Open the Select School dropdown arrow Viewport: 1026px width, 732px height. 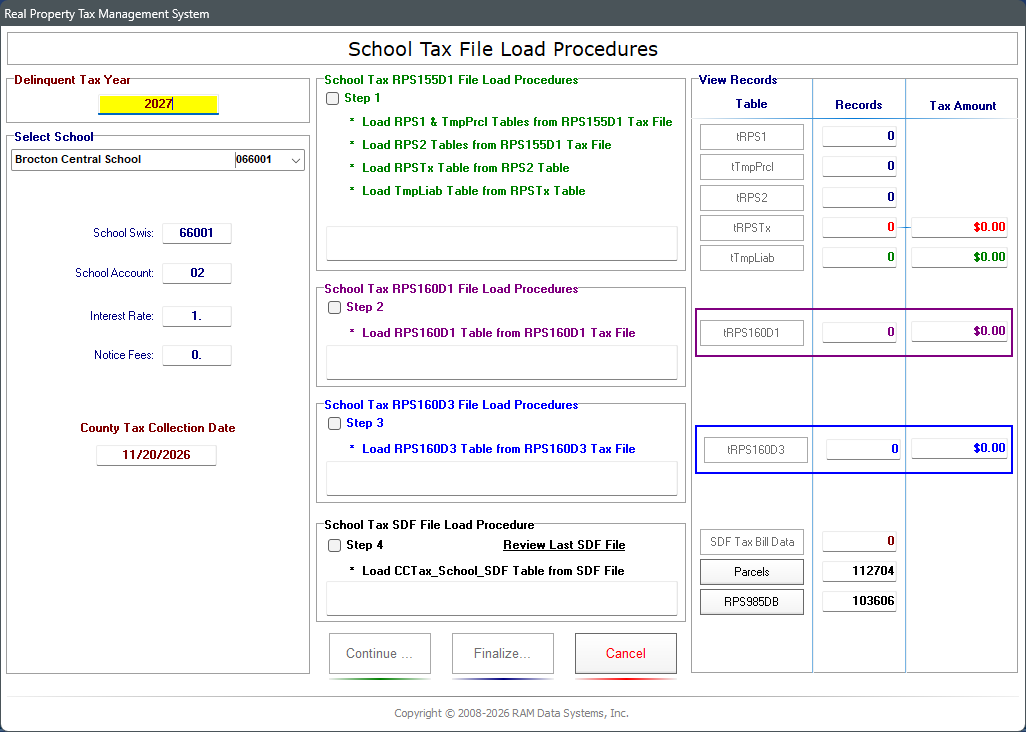tap(296, 160)
